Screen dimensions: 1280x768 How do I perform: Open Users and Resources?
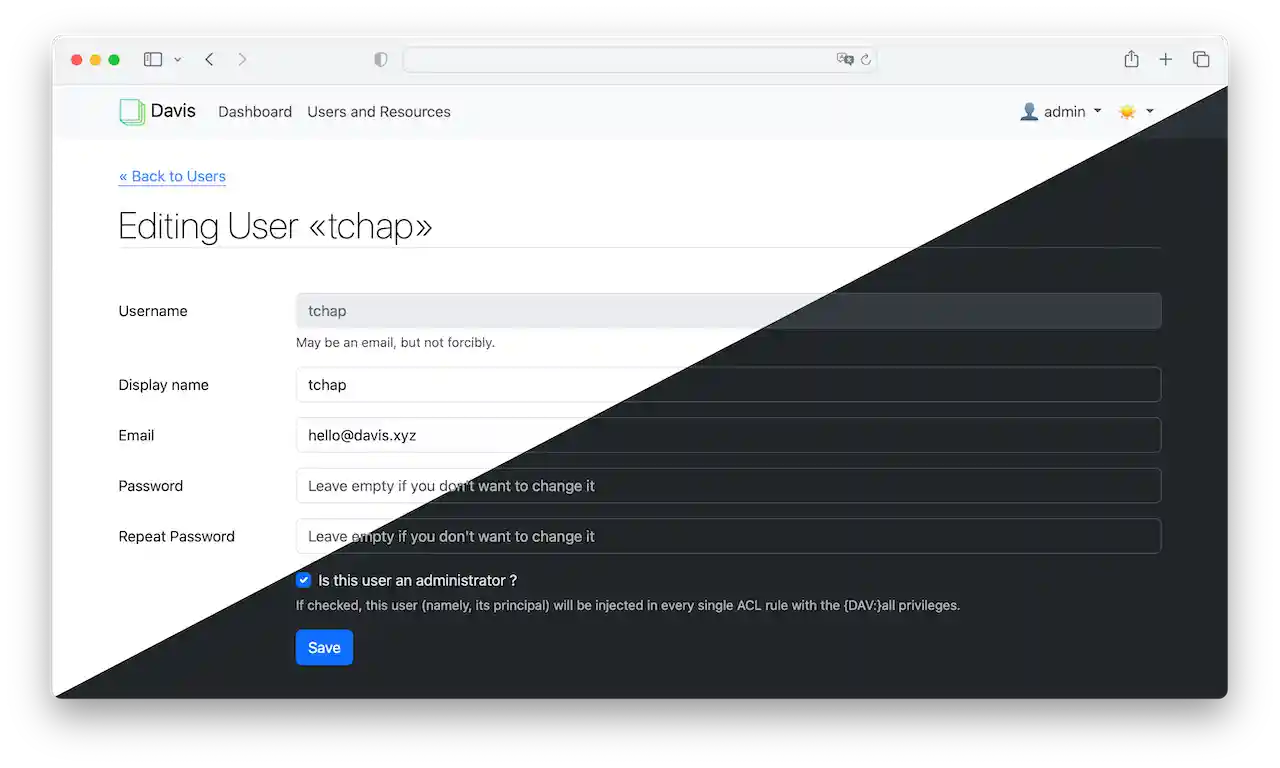[378, 111]
